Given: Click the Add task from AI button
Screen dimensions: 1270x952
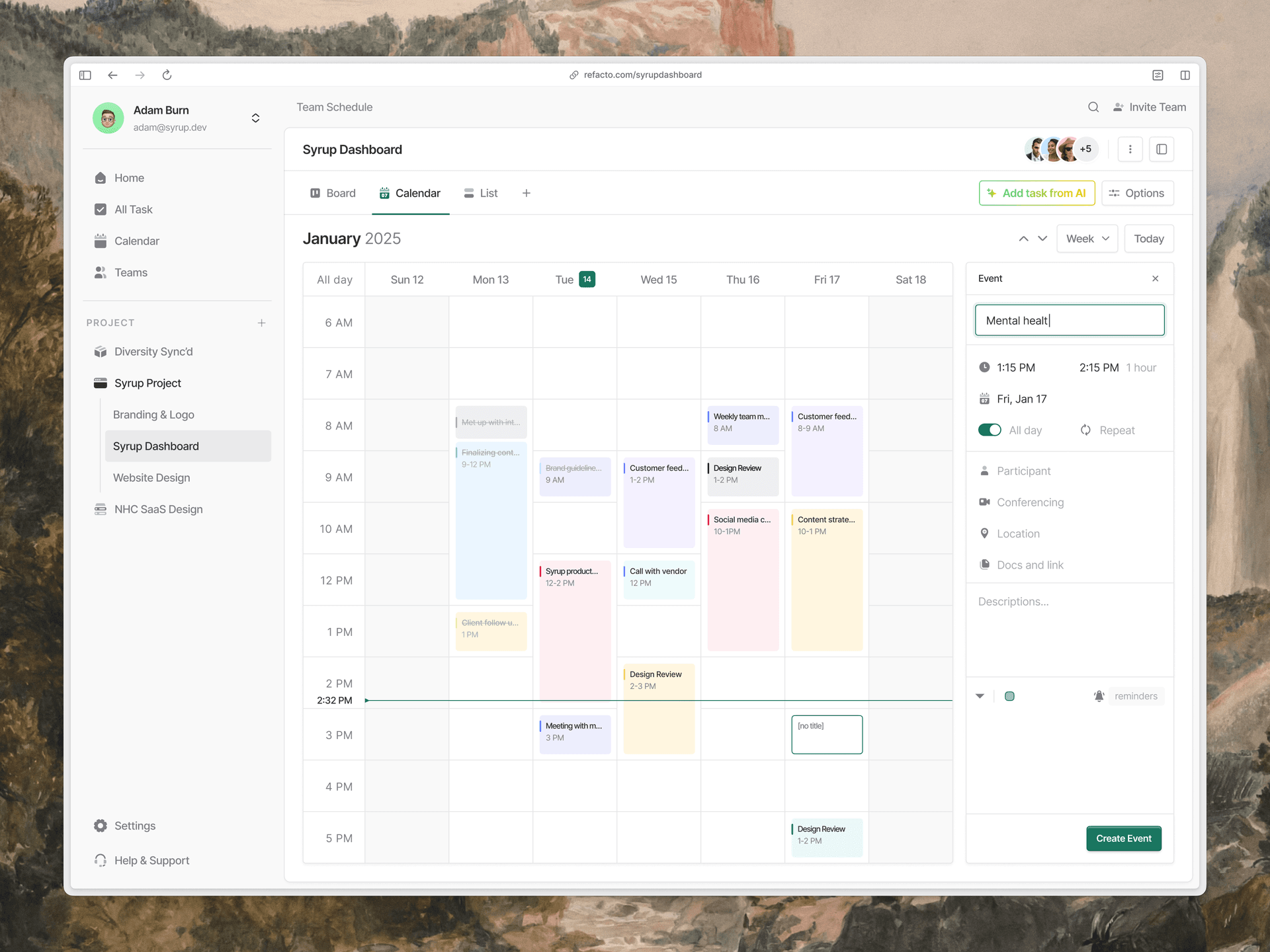Looking at the screenshot, I should [x=1036, y=193].
